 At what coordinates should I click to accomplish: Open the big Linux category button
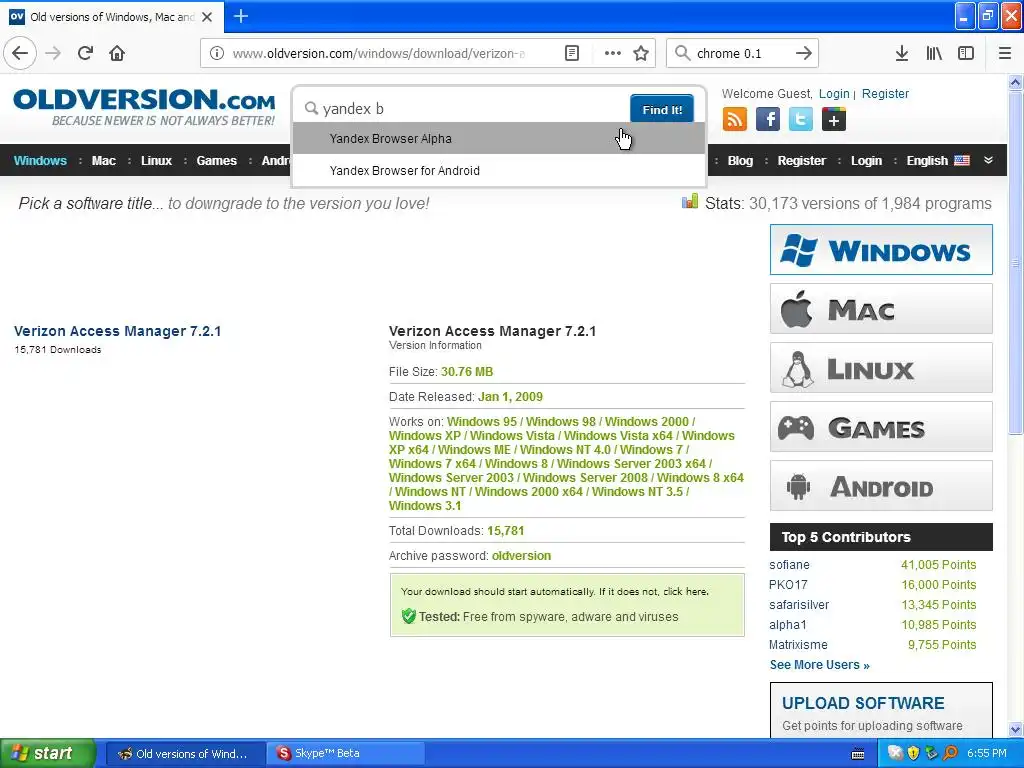click(x=881, y=368)
